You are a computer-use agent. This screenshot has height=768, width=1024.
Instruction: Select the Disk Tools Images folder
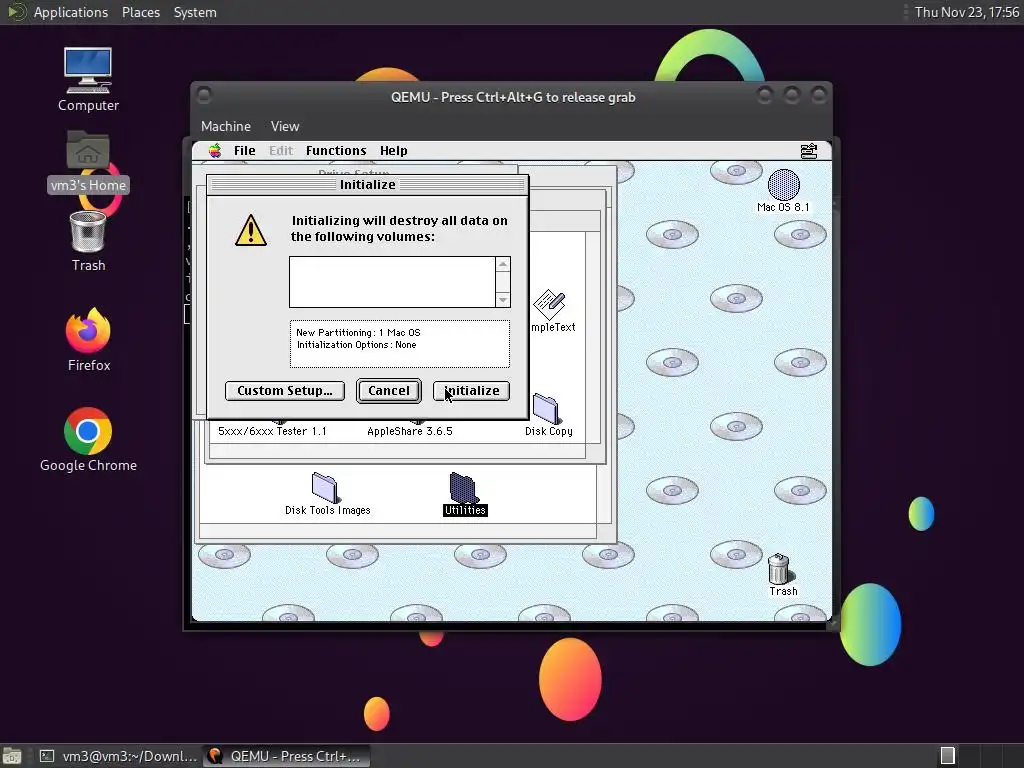coord(324,488)
